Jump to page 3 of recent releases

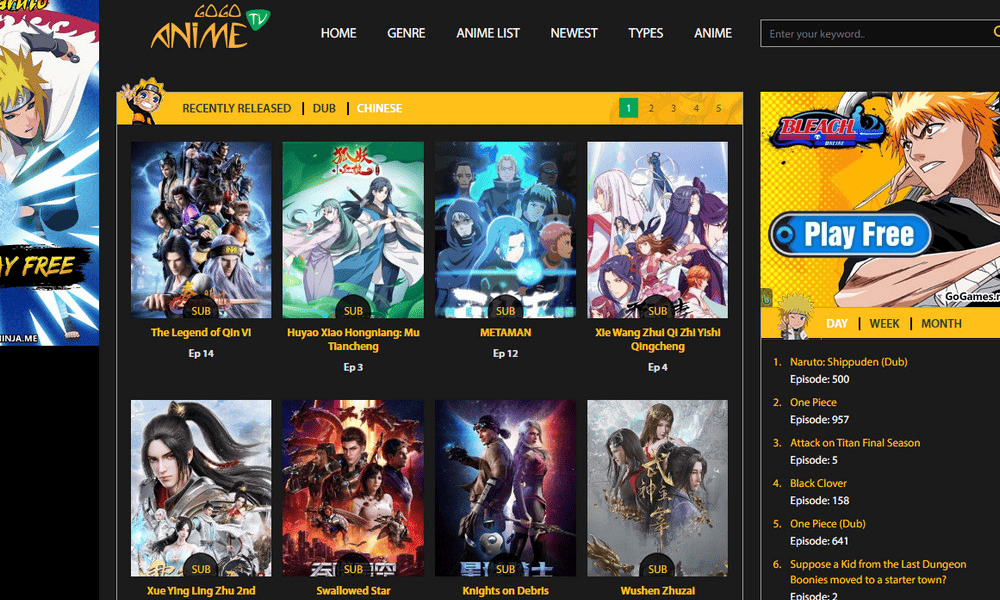(673, 108)
